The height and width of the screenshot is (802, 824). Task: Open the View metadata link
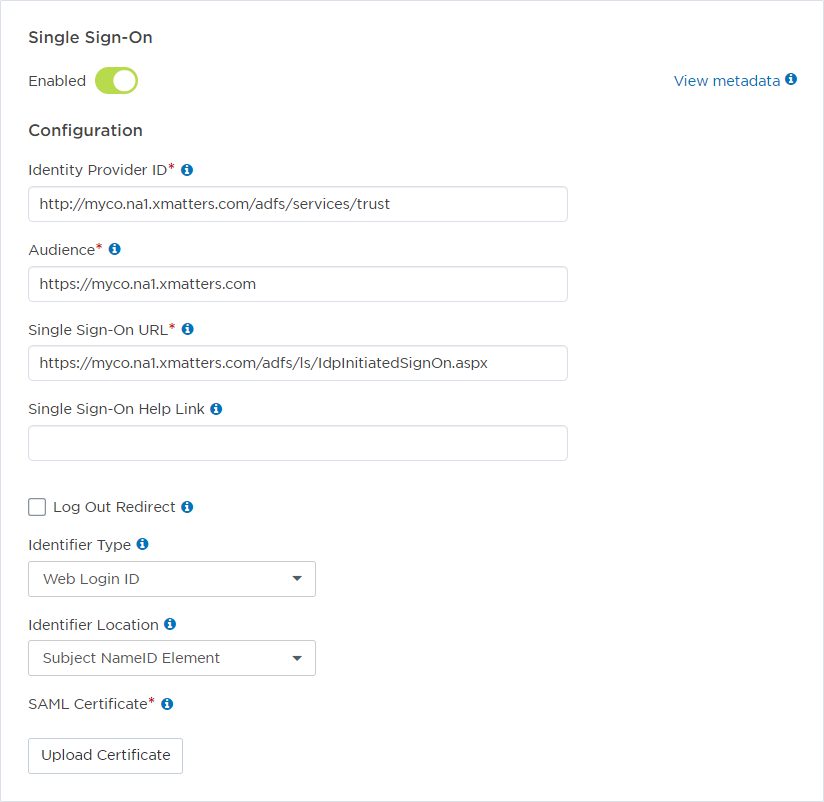click(x=726, y=81)
